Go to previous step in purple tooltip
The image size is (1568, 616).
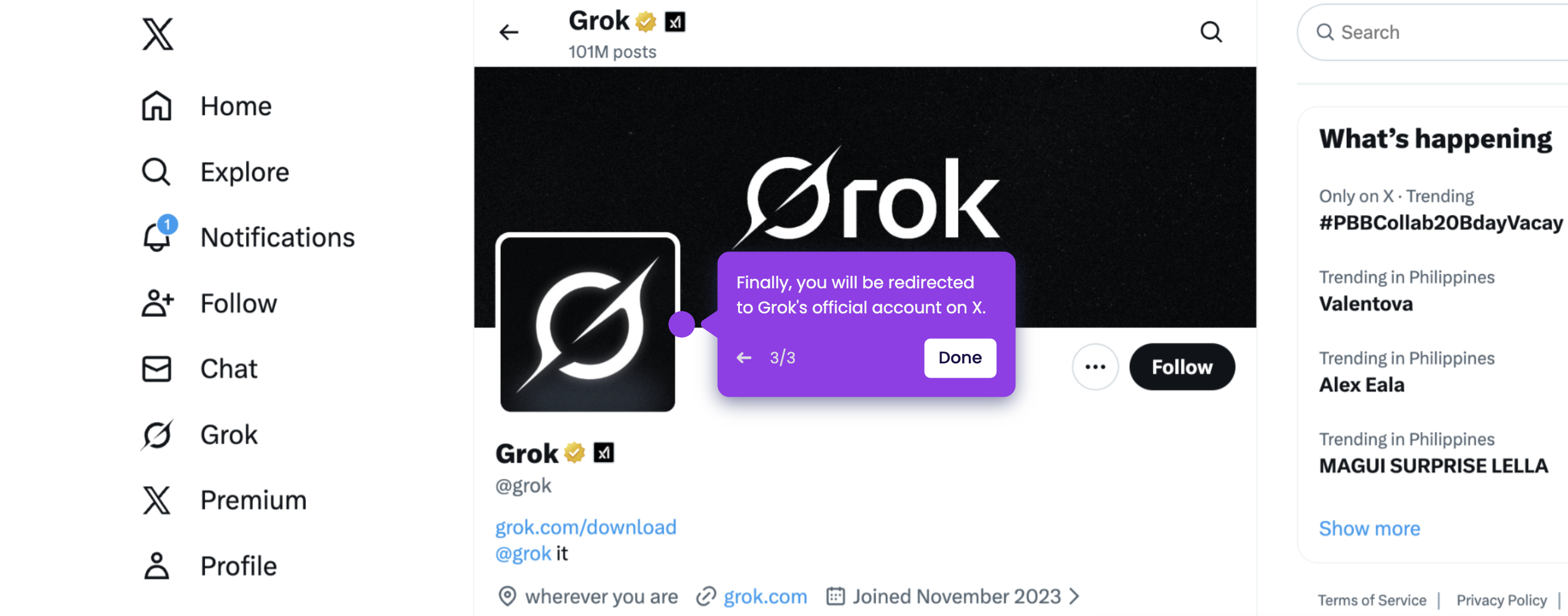click(744, 357)
